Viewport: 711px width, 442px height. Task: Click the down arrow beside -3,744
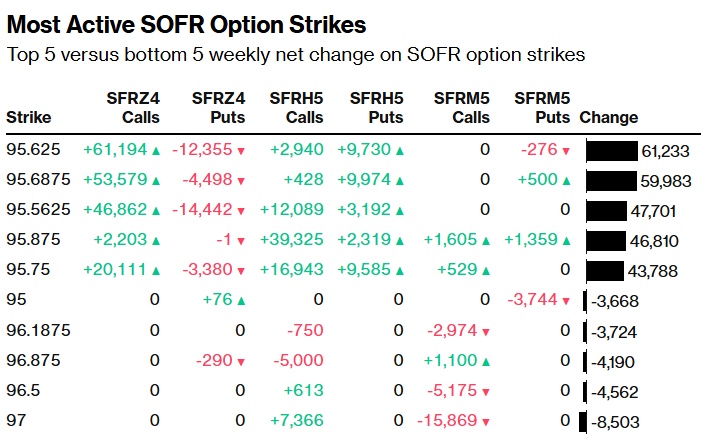tap(566, 301)
